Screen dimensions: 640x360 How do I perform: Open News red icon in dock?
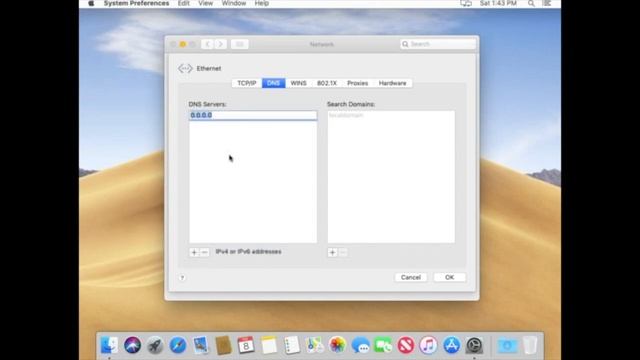point(406,345)
